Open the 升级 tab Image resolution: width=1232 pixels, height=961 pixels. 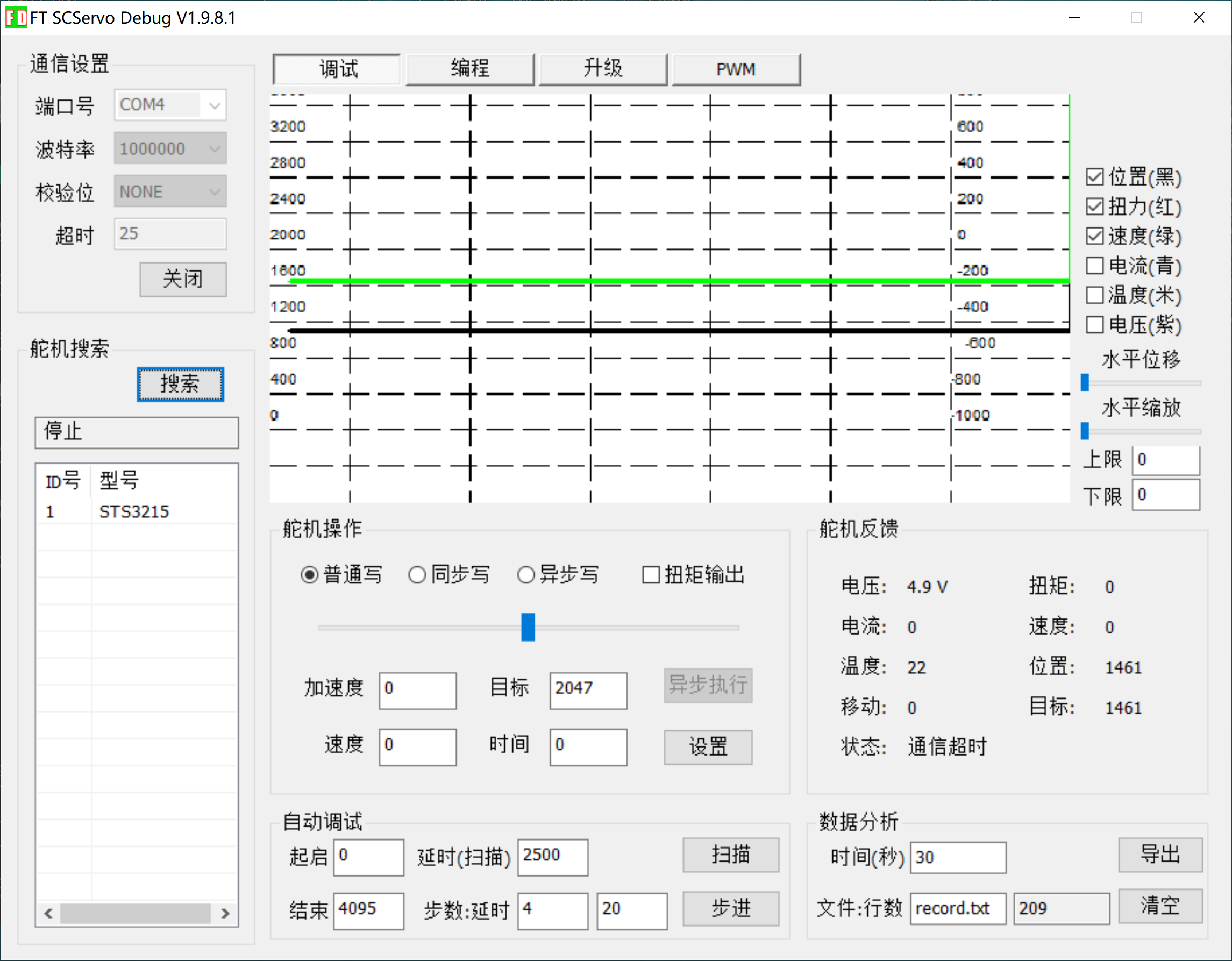pos(603,69)
